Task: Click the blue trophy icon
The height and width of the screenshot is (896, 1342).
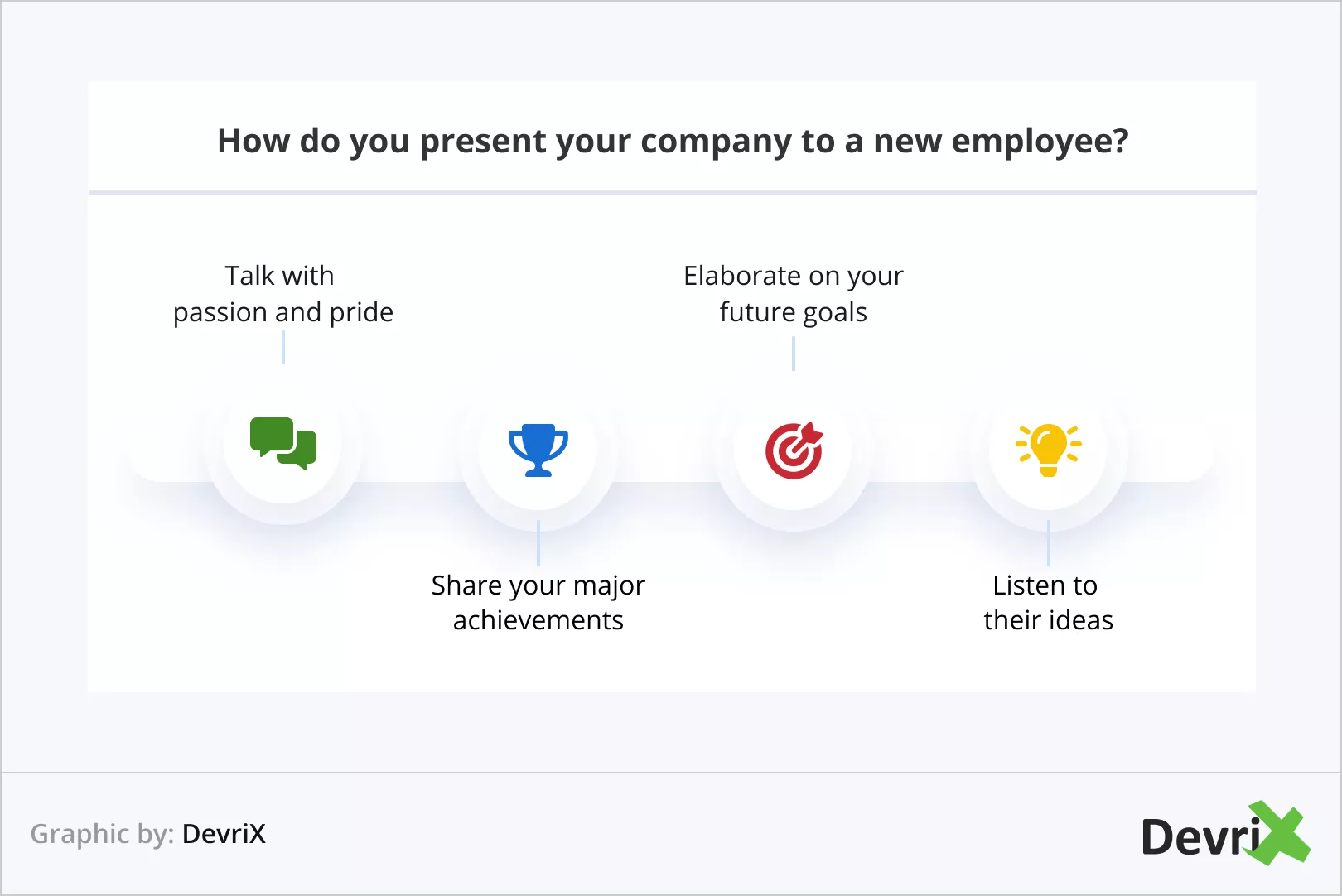Action: pos(538,450)
